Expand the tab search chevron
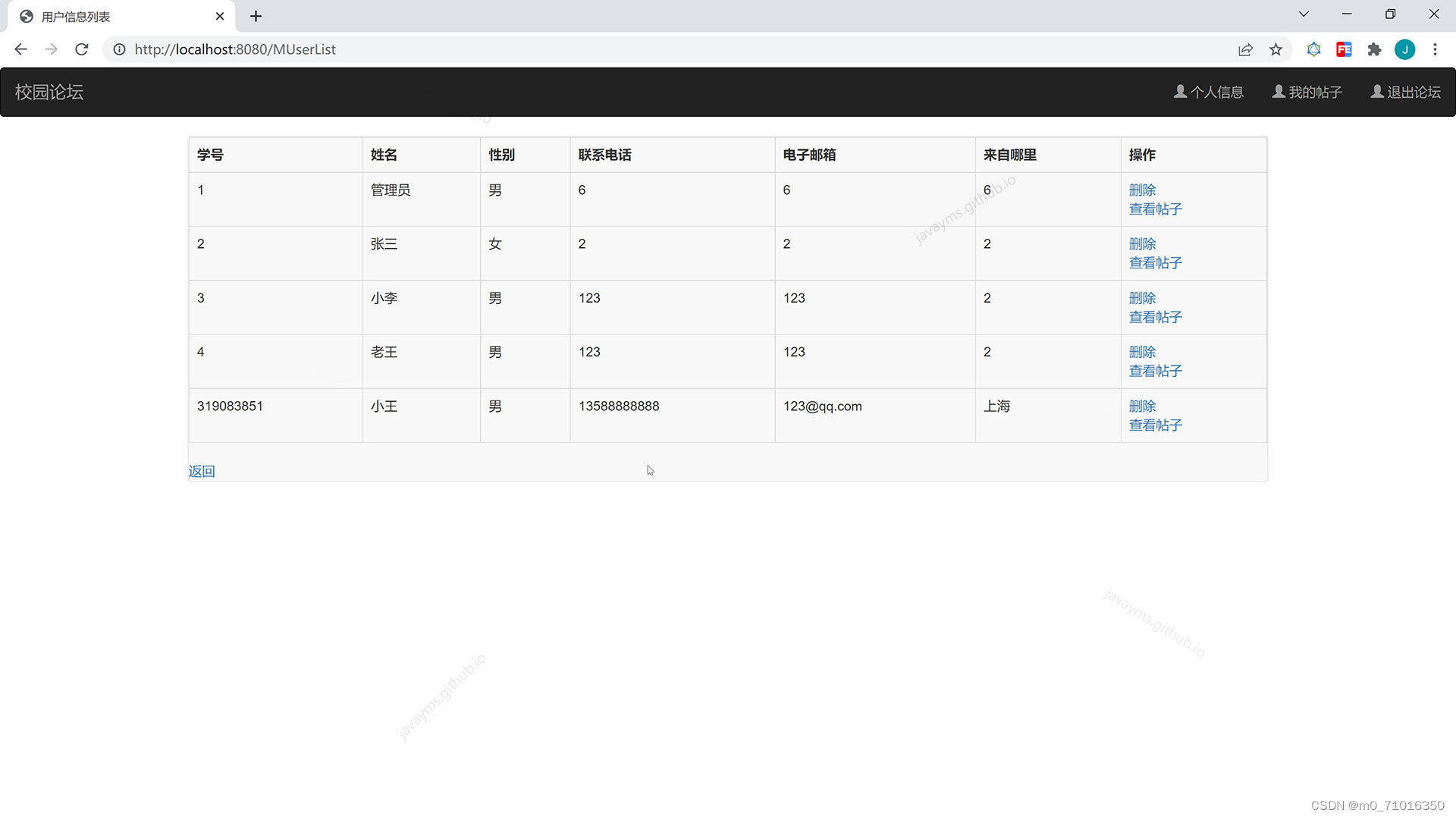The height and width of the screenshot is (819, 1456). (1304, 14)
